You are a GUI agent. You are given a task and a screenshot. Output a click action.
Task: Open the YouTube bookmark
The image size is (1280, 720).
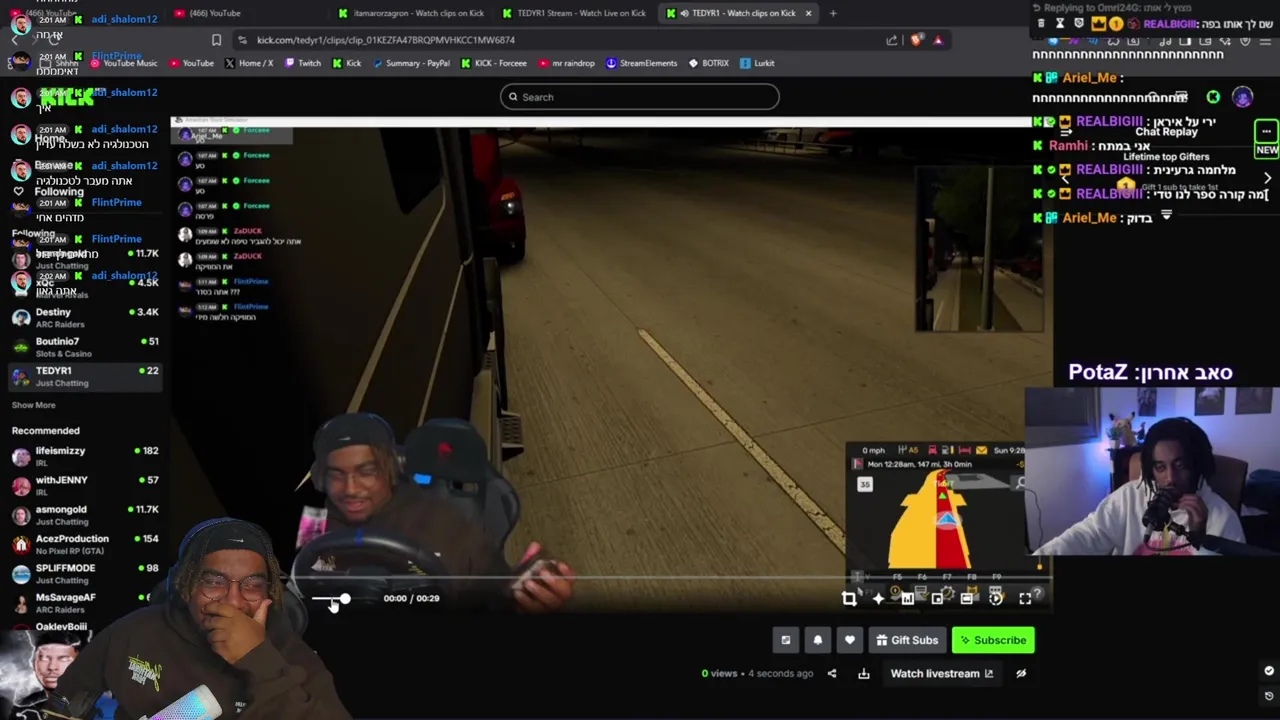click(191, 63)
